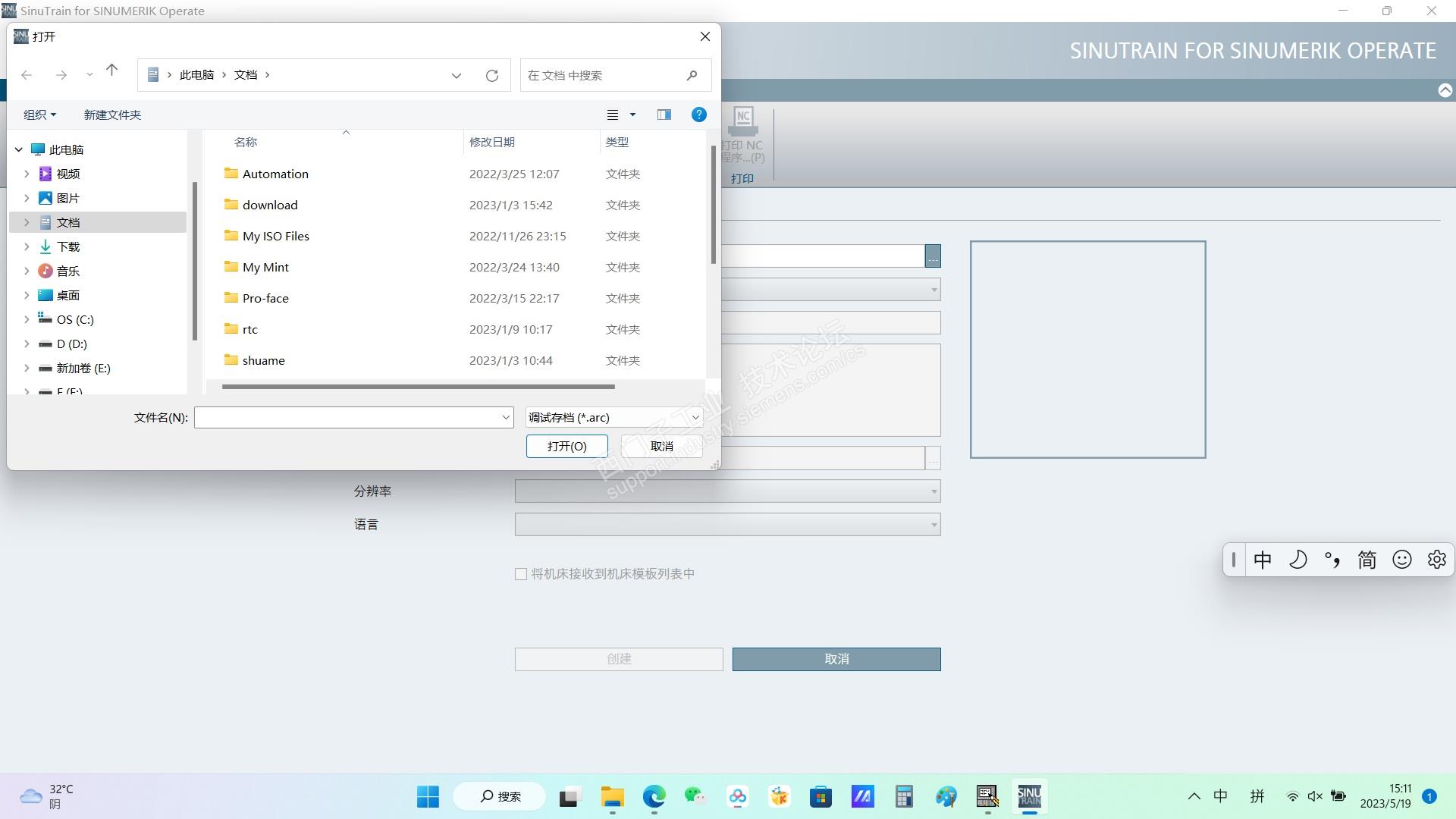Open WeChat from the taskbar

(694, 796)
